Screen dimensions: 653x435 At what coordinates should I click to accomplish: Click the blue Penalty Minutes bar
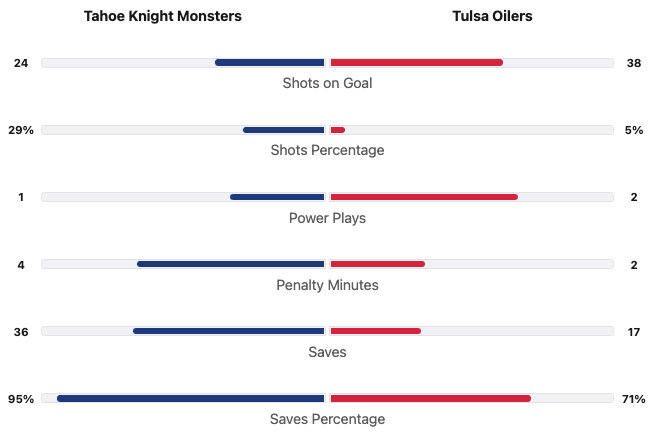(231, 264)
